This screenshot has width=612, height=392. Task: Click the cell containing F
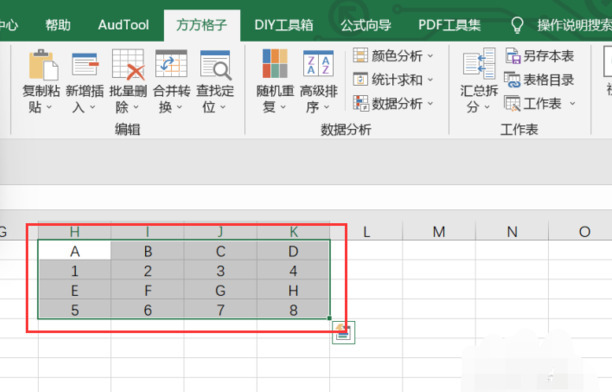(x=148, y=290)
